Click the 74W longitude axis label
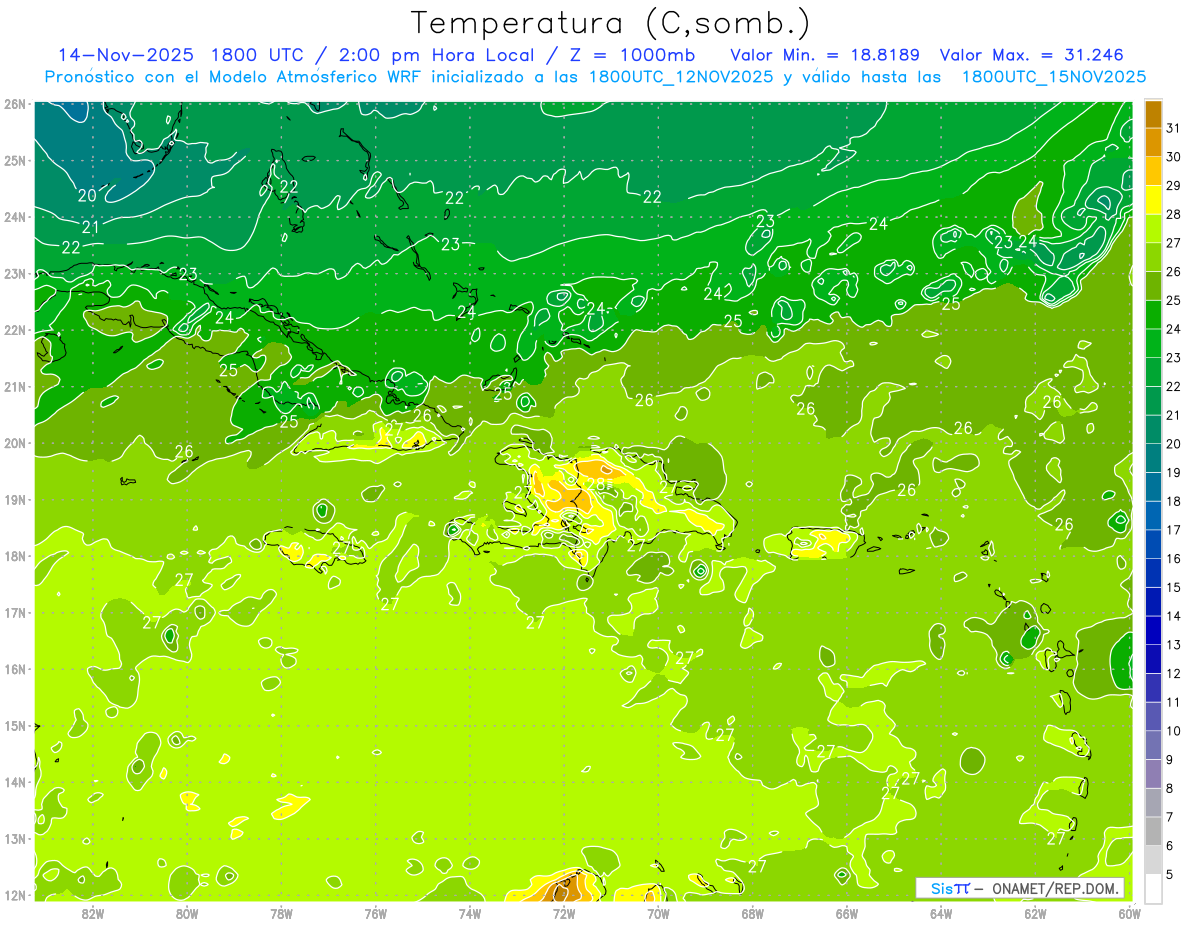Screen dimensions: 1200x927 (x=470, y=913)
